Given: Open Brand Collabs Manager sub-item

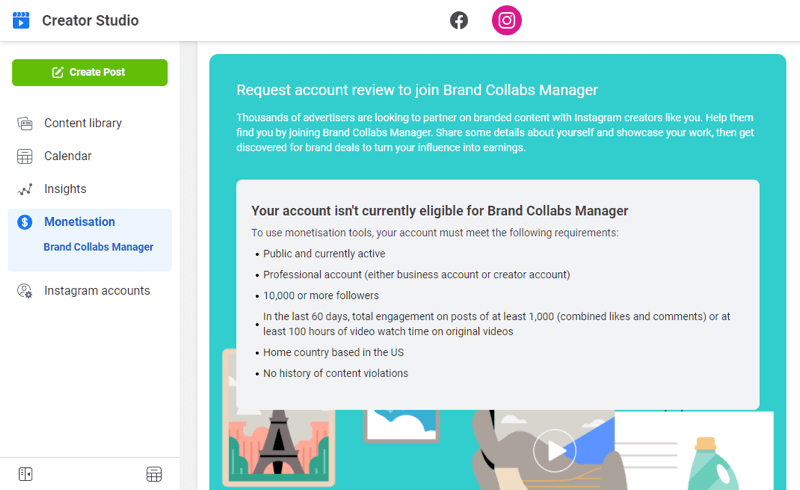Looking at the screenshot, I should 98,247.
